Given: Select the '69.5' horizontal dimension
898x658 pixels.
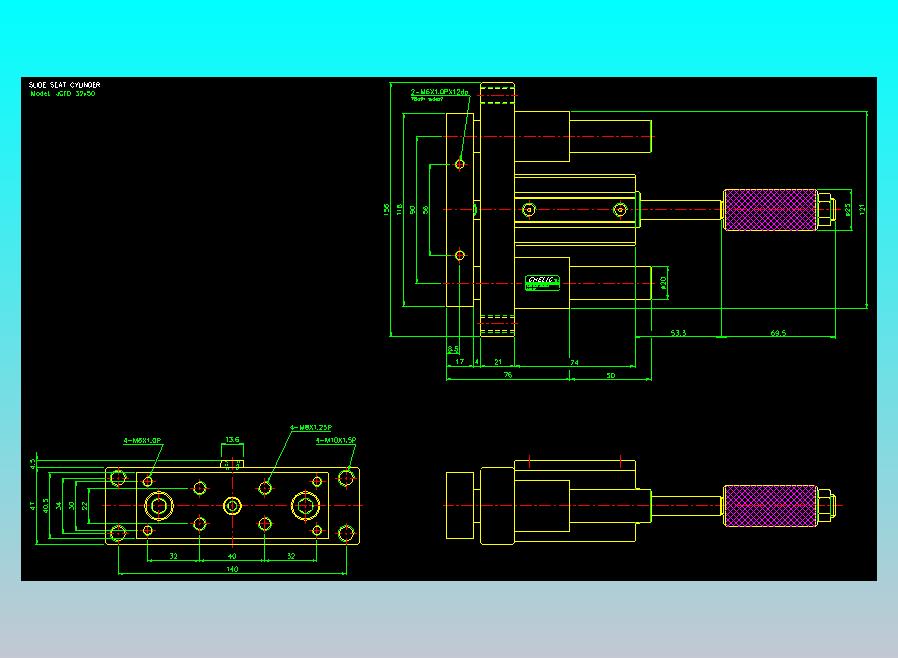Looking at the screenshot, I should 778,333.
